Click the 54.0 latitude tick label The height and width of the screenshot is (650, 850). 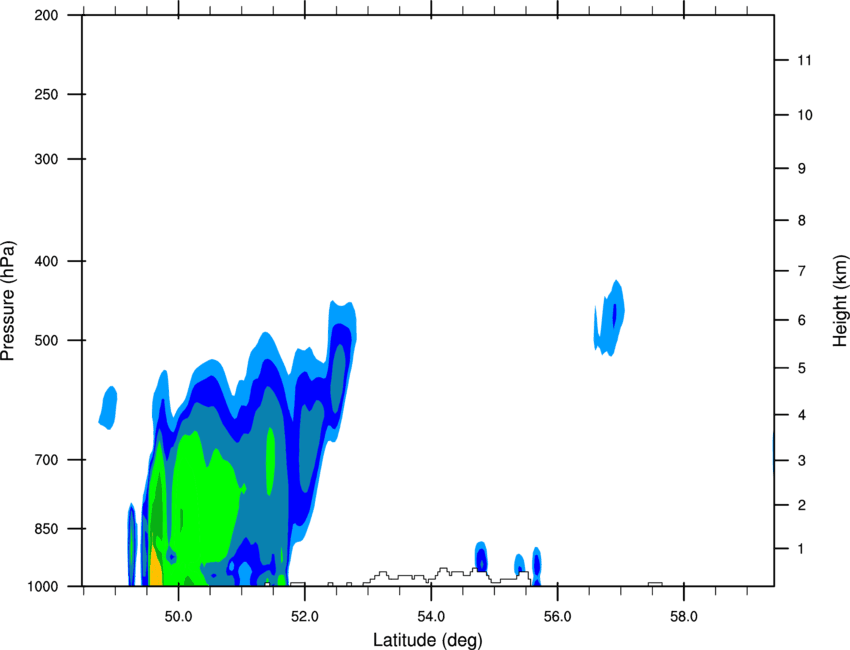coord(431,617)
